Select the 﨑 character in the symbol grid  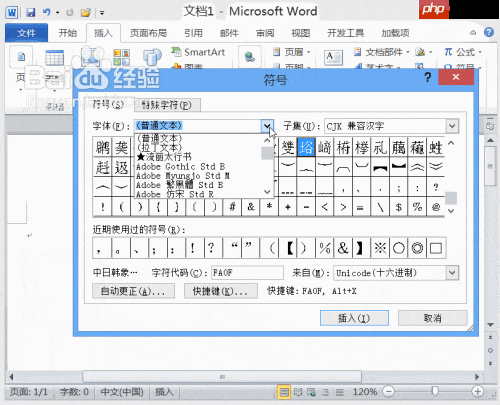(325, 147)
